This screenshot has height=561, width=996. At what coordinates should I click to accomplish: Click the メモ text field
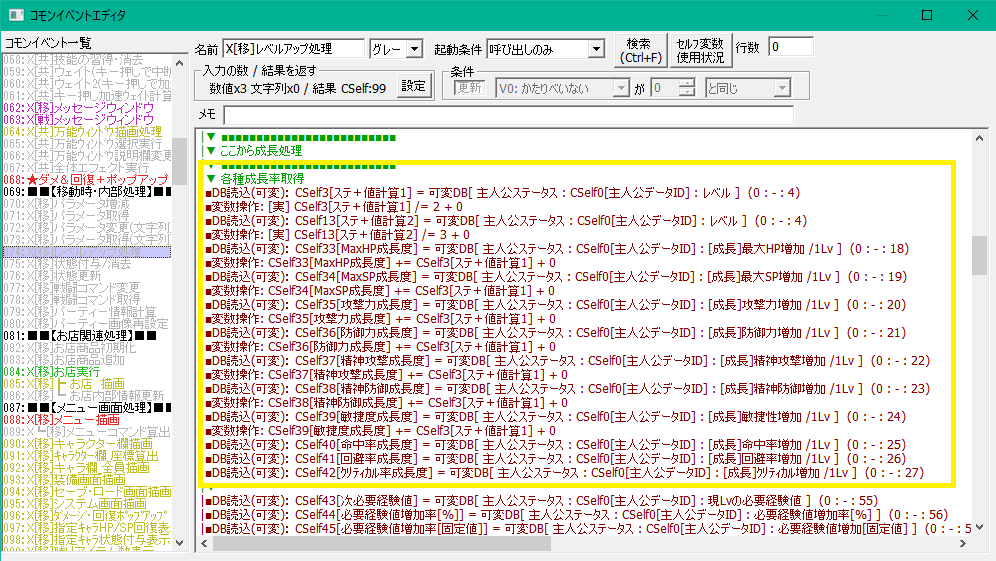(508, 115)
